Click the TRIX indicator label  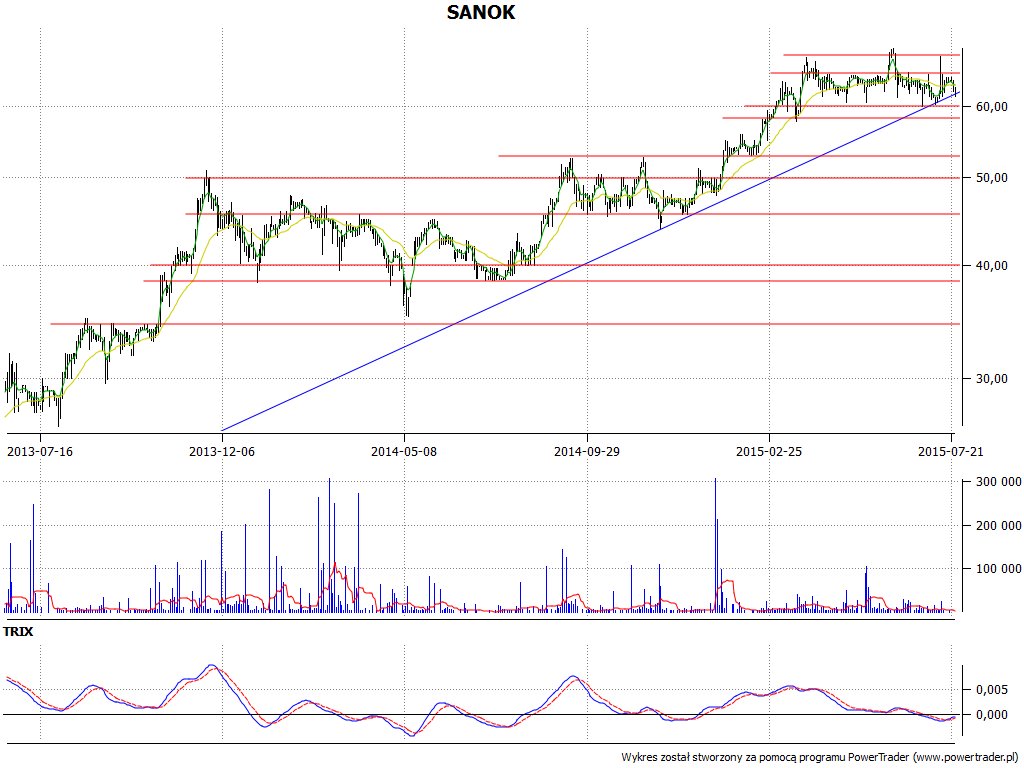18,632
